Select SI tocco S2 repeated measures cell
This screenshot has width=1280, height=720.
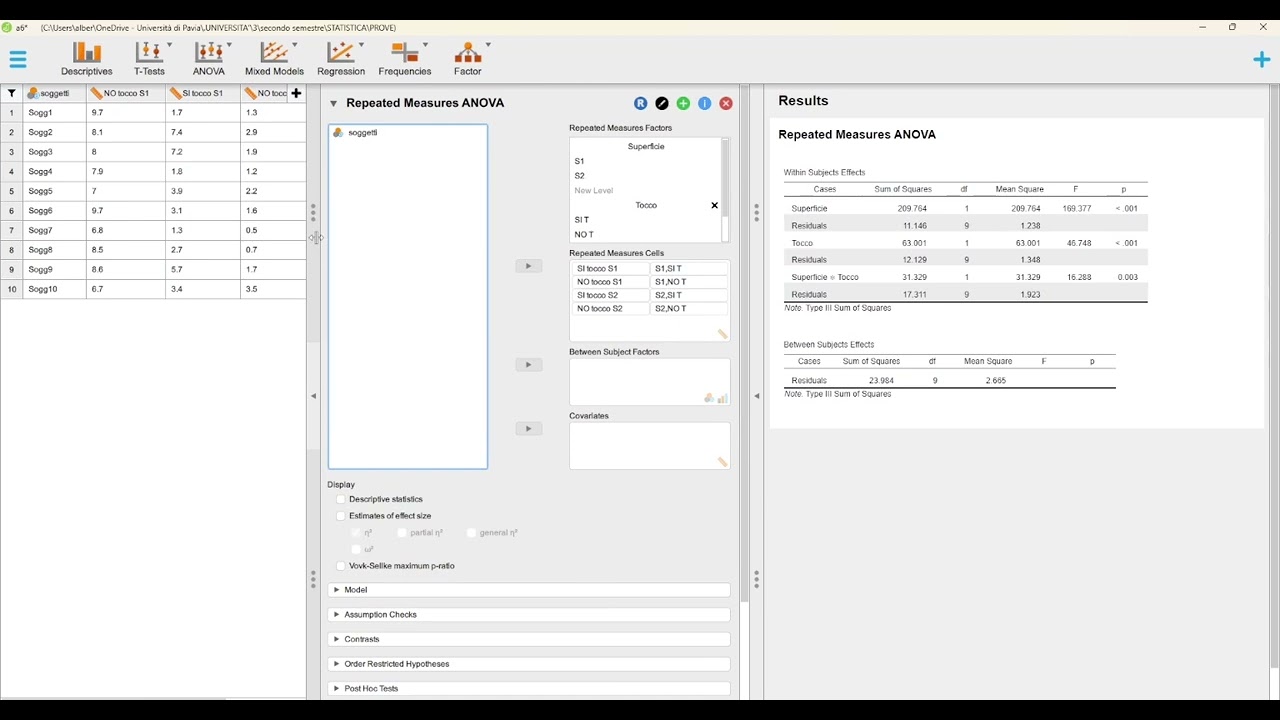pyautogui.click(x=610, y=295)
